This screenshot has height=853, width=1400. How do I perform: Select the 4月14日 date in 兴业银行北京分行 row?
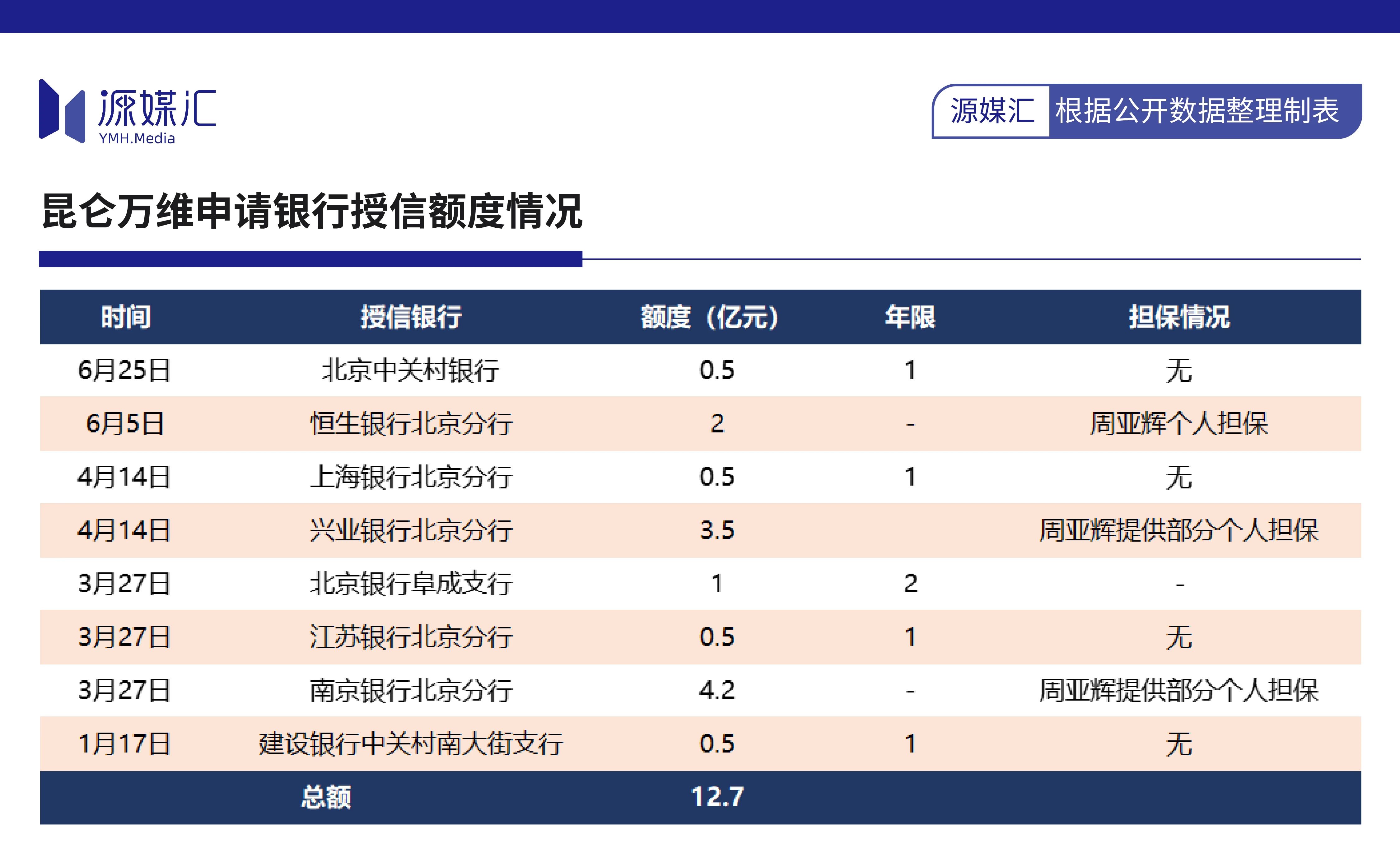coord(124,531)
